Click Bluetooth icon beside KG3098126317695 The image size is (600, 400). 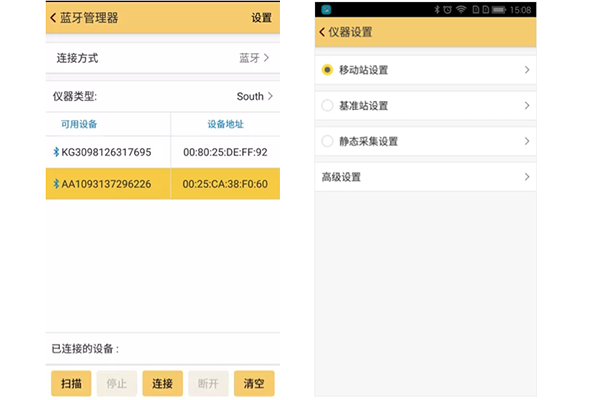56,152
